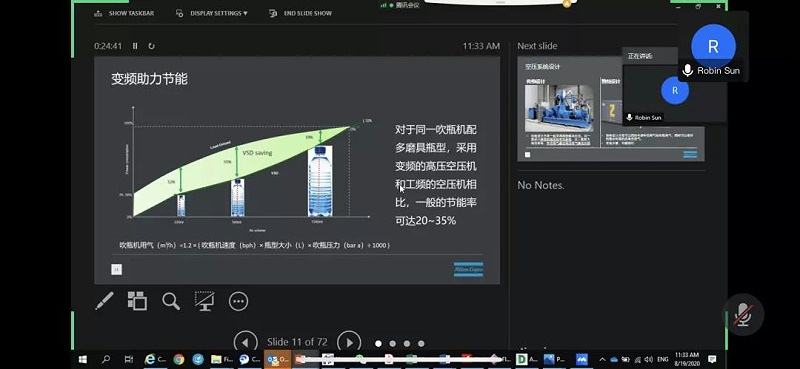Open the See all slides grid

(137, 301)
